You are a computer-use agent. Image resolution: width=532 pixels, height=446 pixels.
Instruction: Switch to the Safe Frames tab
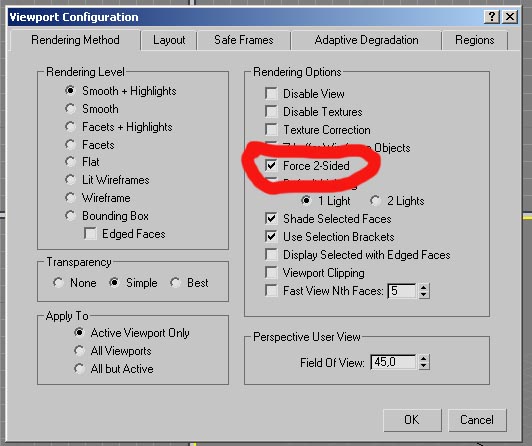(x=244, y=40)
